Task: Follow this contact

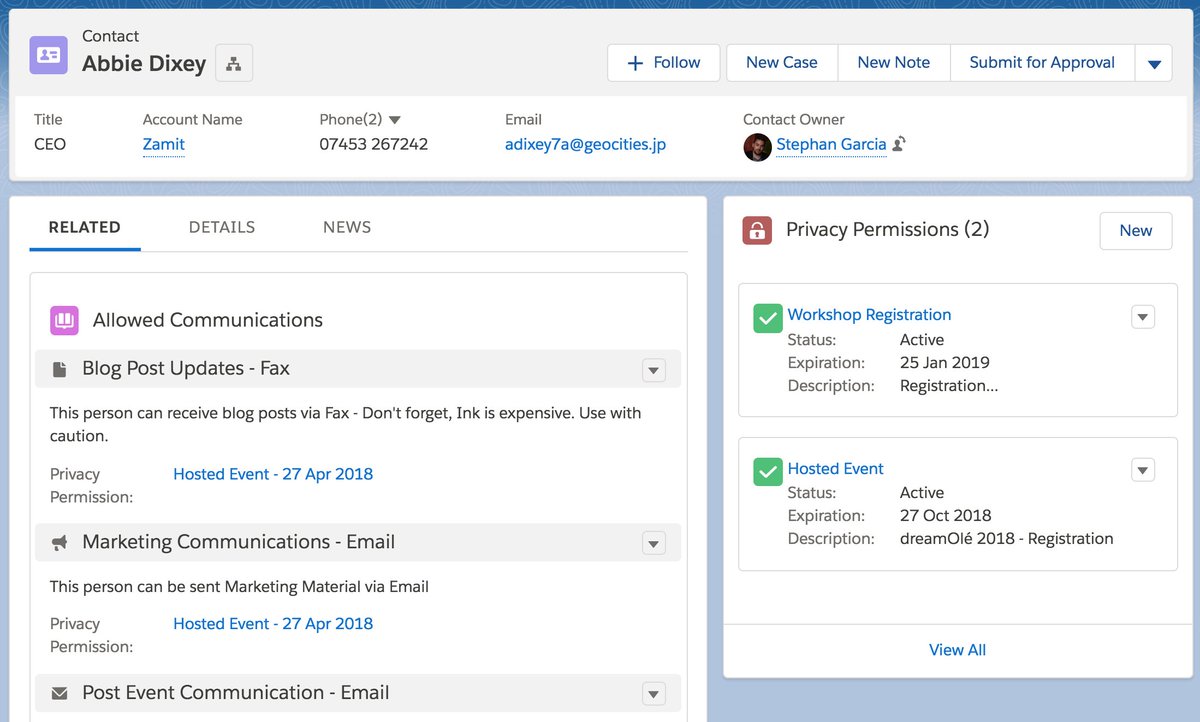Action: coord(663,63)
